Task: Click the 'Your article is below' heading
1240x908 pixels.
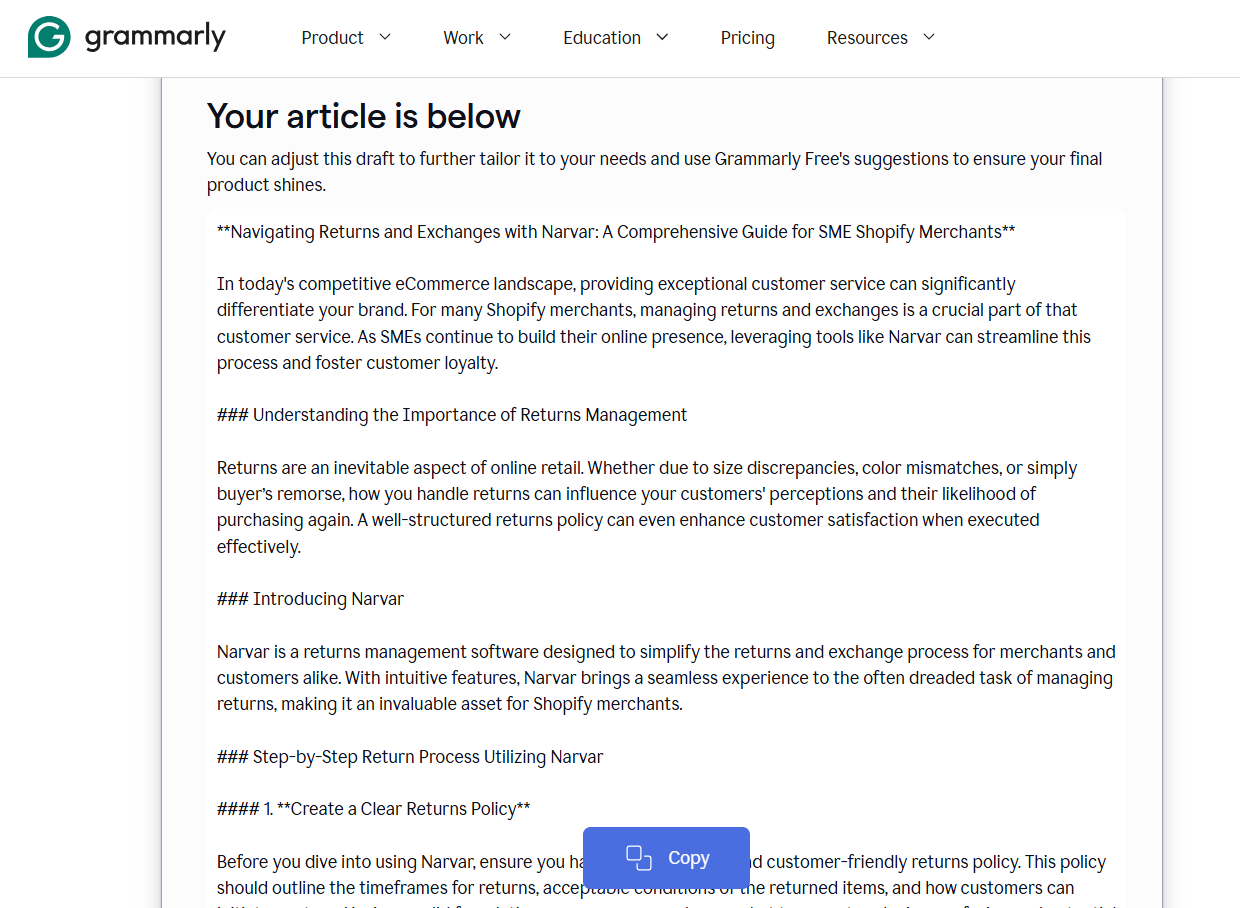Action: point(364,116)
